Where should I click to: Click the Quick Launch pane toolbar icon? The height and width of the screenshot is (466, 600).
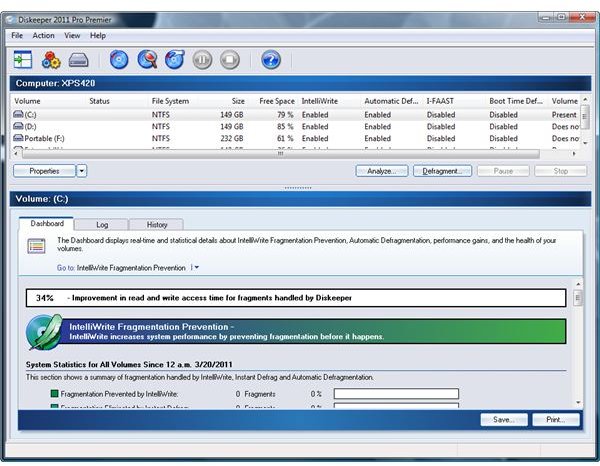click(x=23, y=60)
